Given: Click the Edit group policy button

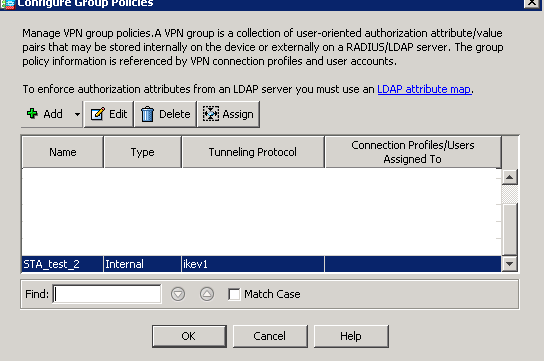Looking at the screenshot, I should pos(109,114).
